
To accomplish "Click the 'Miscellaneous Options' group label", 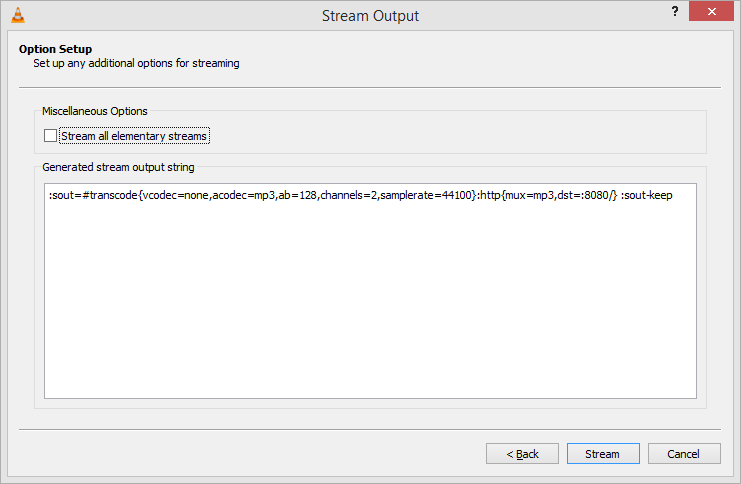I will click(95, 111).
